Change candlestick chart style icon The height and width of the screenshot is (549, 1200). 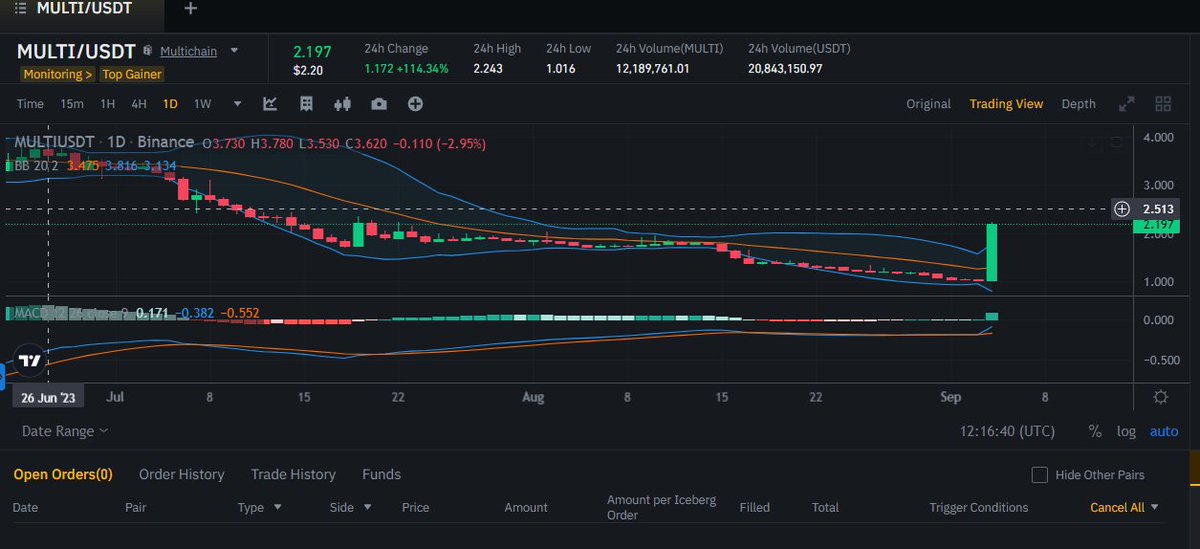343,104
